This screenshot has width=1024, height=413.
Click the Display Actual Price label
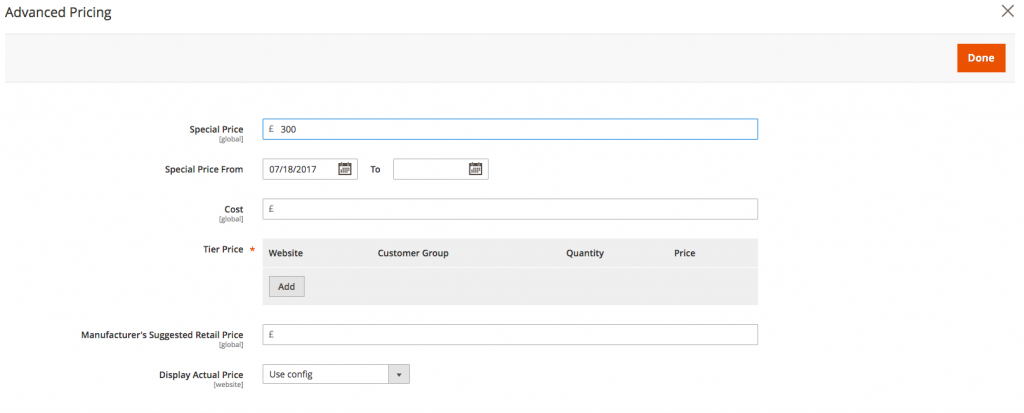click(201, 375)
